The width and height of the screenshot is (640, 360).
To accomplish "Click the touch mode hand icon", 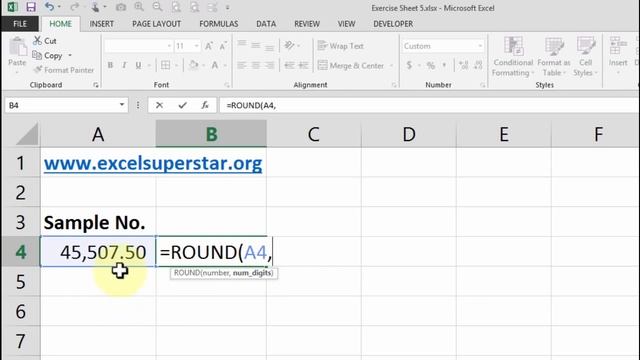I will click(x=95, y=7).
